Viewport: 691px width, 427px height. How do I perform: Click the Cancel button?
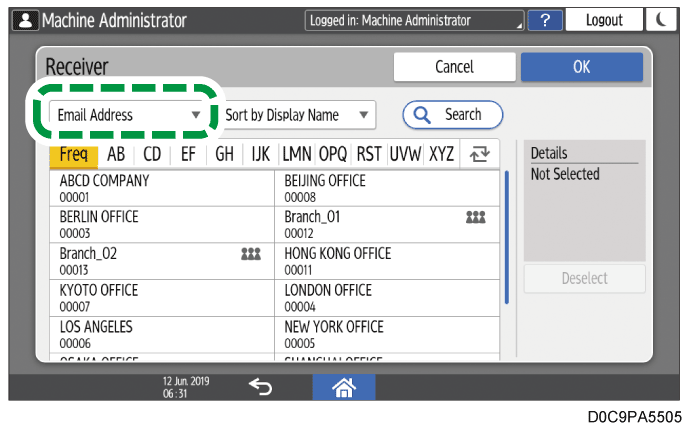pyautogui.click(x=454, y=67)
